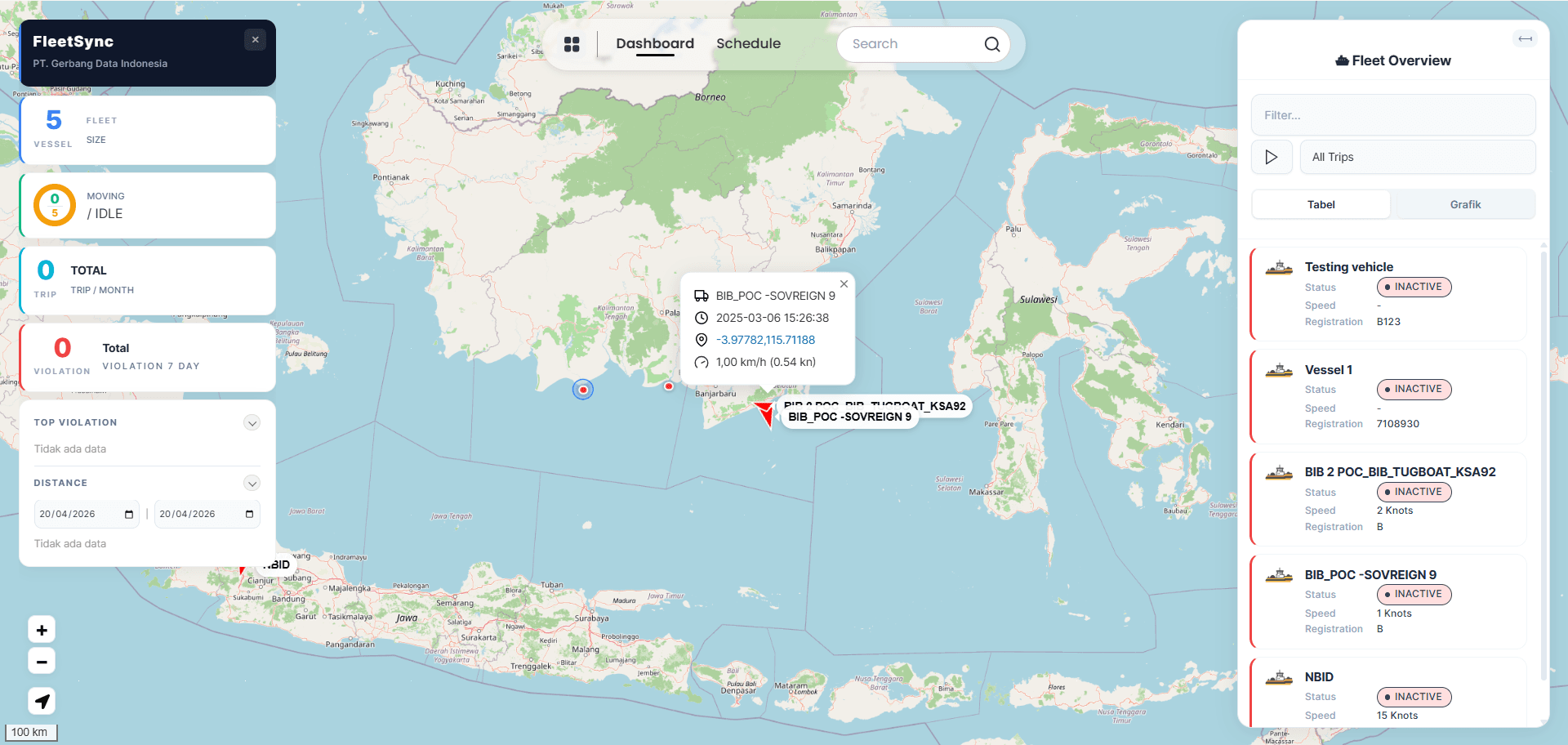Click the red vessel arrow marker

[765, 412]
